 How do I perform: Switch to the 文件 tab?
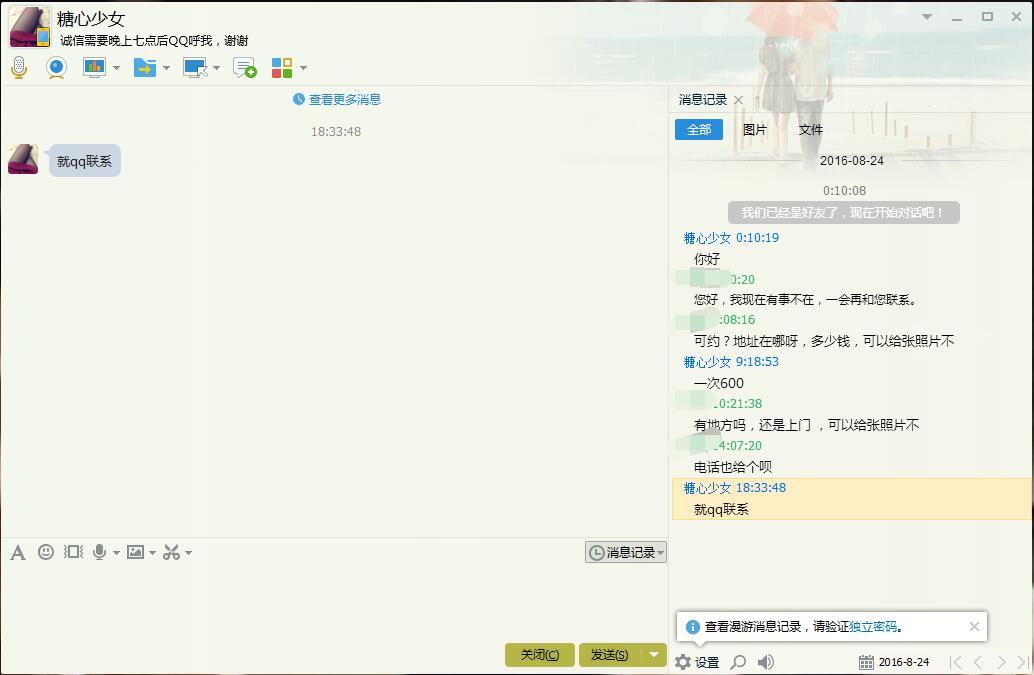pyautogui.click(x=810, y=130)
